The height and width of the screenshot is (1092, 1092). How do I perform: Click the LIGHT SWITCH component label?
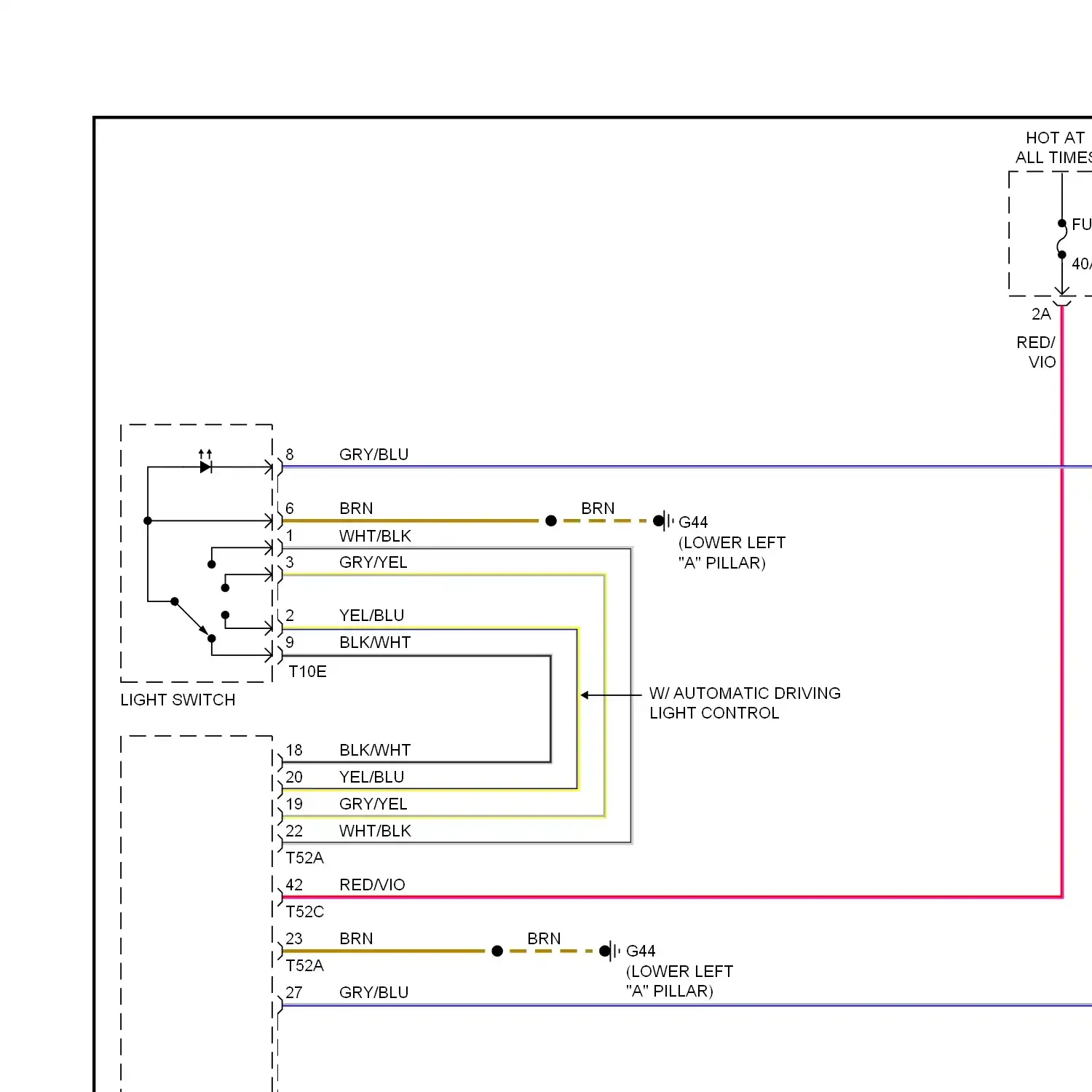178,700
